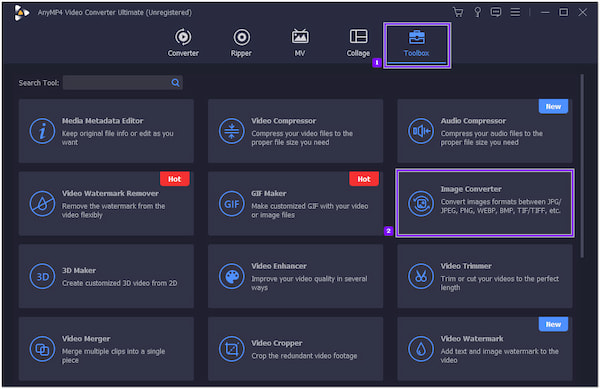Image resolution: width=600 pixels, height=389 pixels.
Task: Click the search magnifier icon
Action: pyautogui.click(x=175, y=83)
